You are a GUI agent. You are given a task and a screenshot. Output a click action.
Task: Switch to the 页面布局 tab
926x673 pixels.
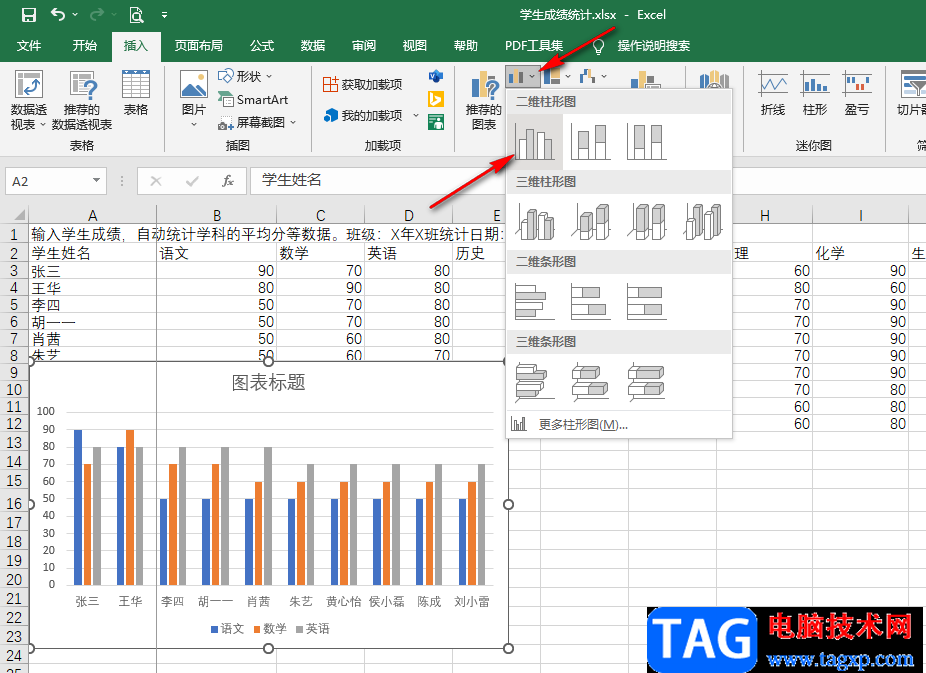pos(198,45)
